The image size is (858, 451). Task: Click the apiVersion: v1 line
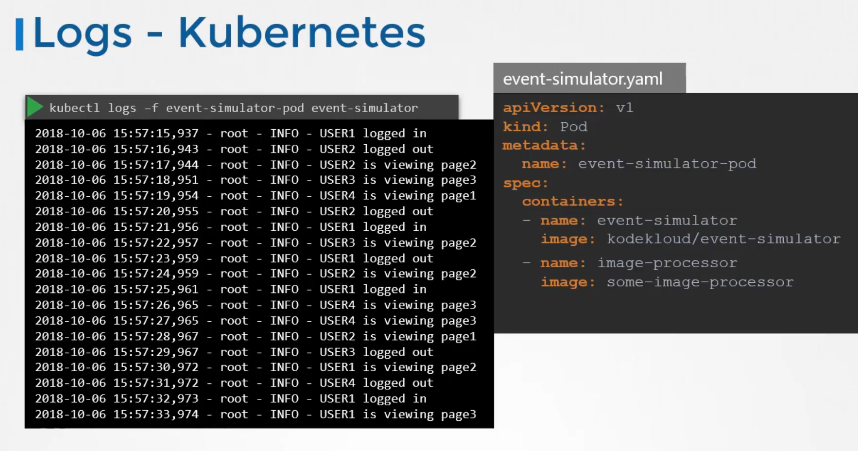point(568,108)
